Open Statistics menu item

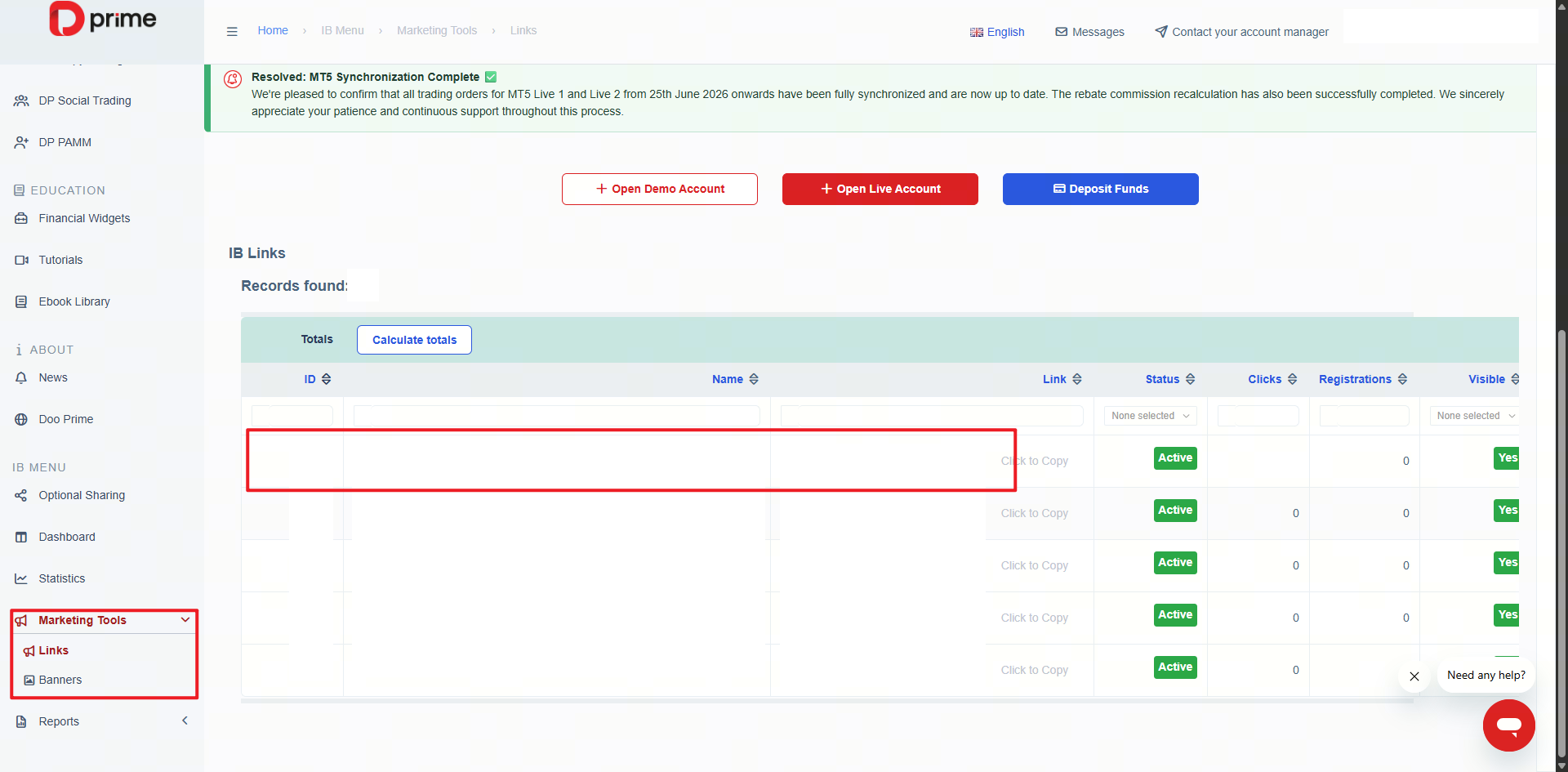click(x=62, y=578)
